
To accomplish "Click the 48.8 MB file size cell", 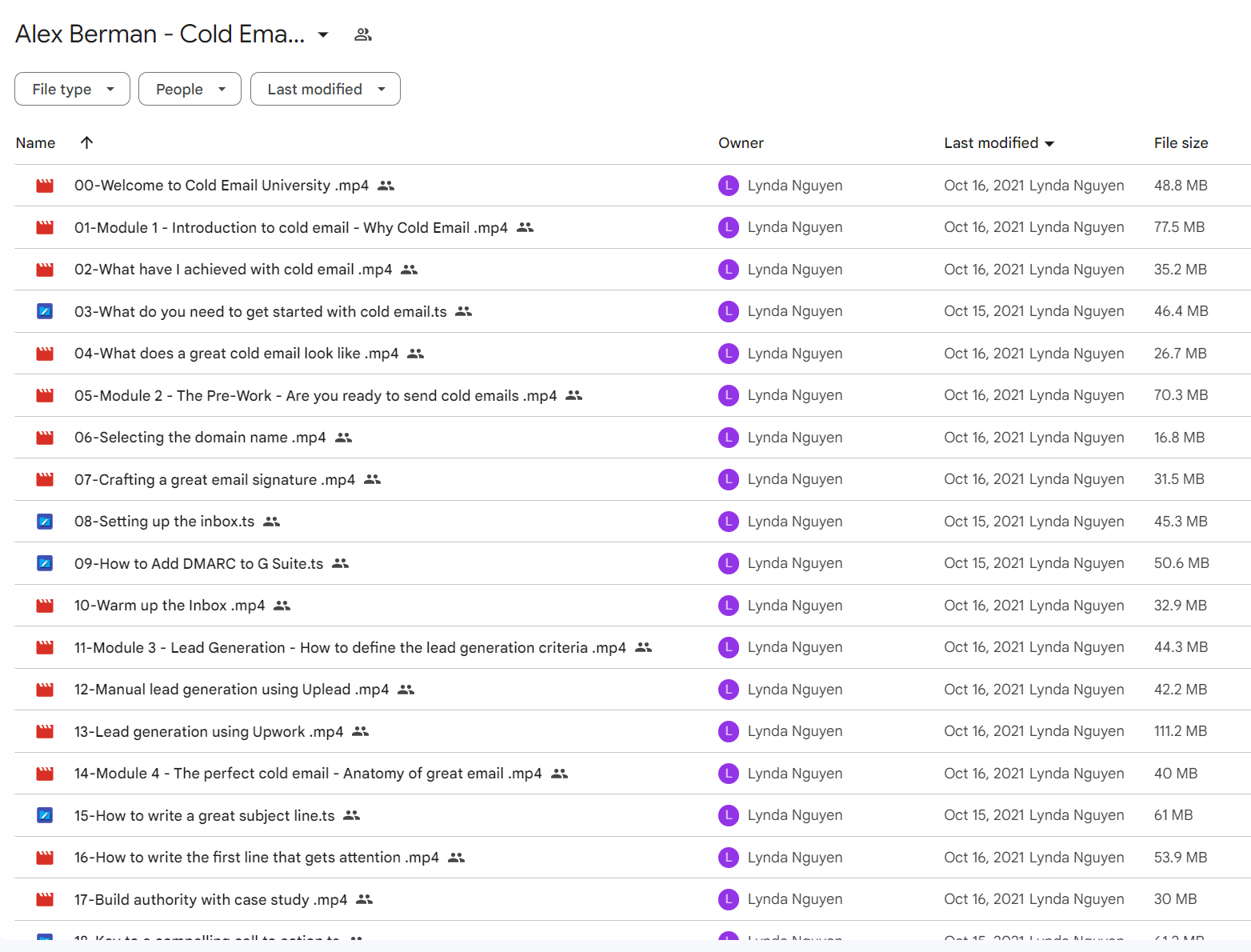I will [x=1181, y=186].
